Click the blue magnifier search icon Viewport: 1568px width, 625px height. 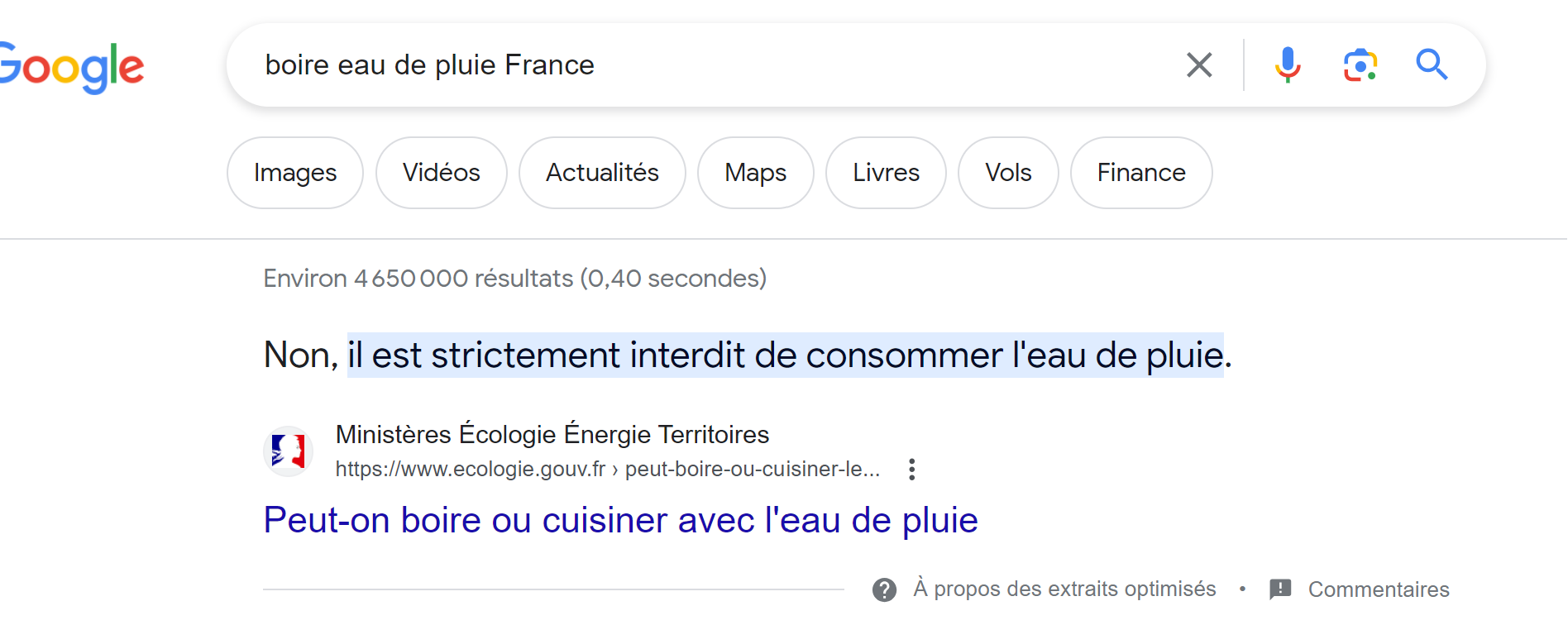(1432, 64)
